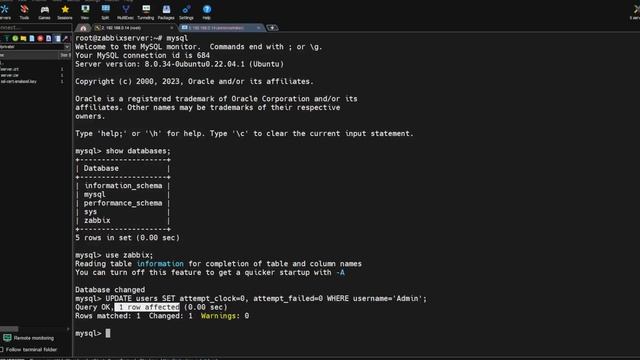Click the 'Database changed' terminal line
This screenshot has width=640, height=360.
[110, 290]
